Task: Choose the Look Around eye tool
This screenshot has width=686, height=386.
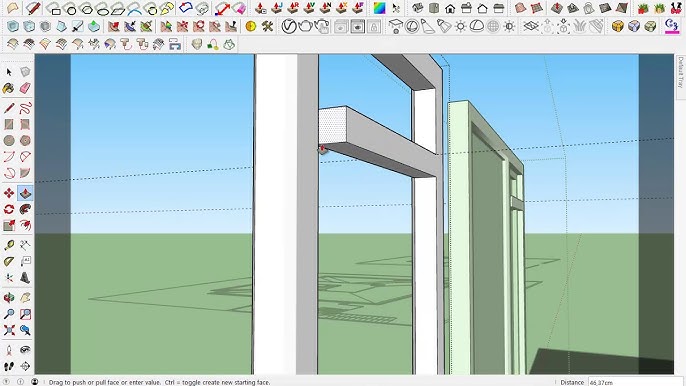Action: pos(25,350)
